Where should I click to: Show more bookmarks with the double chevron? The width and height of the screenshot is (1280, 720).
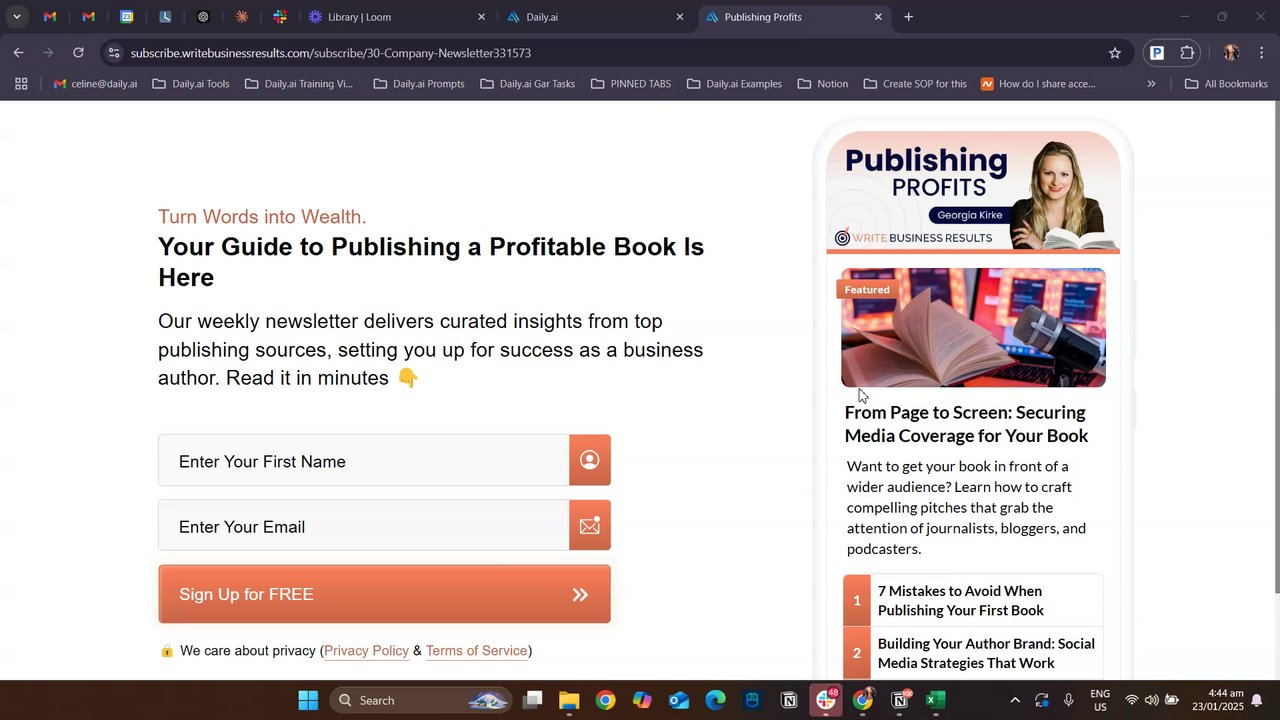(1151, 84)
